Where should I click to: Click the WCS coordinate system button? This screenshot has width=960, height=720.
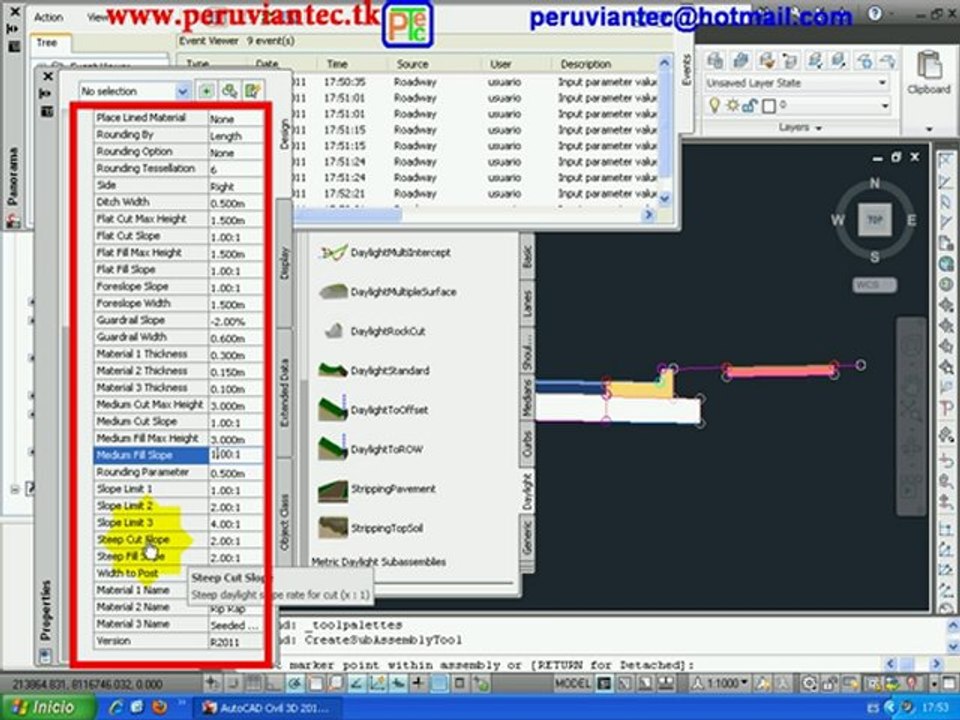coord(874,285)
